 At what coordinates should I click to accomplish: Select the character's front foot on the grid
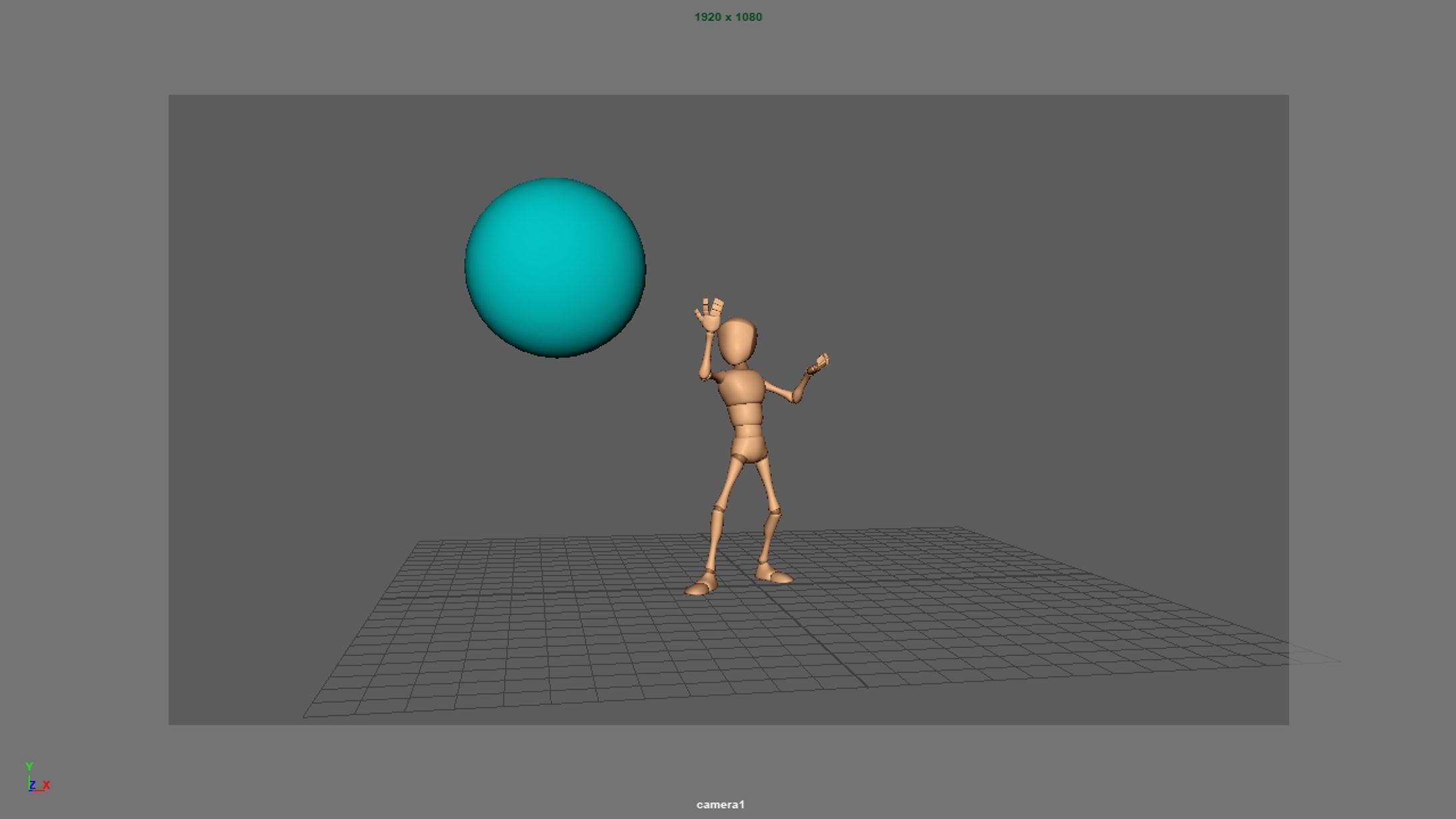point(700,586)
